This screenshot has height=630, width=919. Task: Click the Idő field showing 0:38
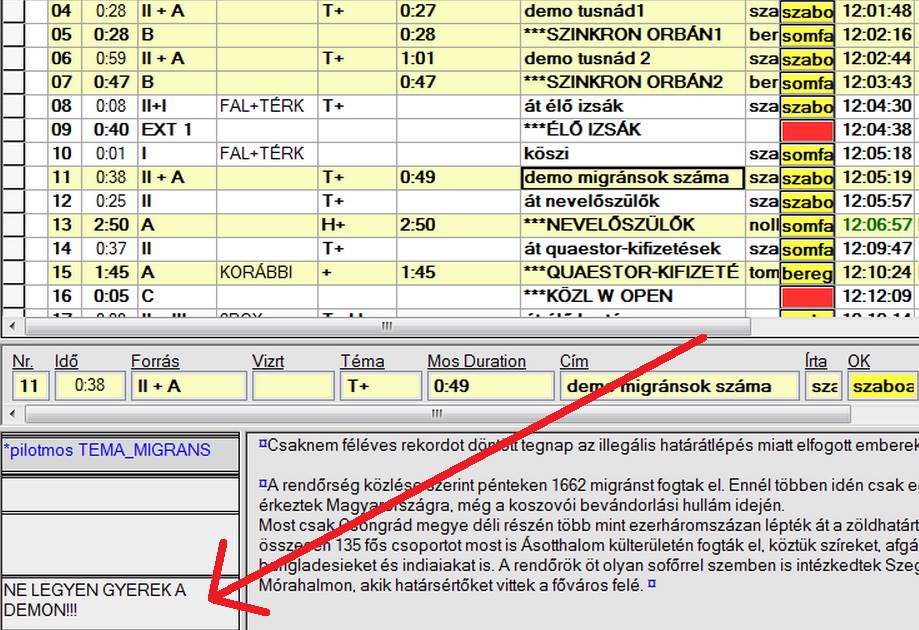point(88,386)
